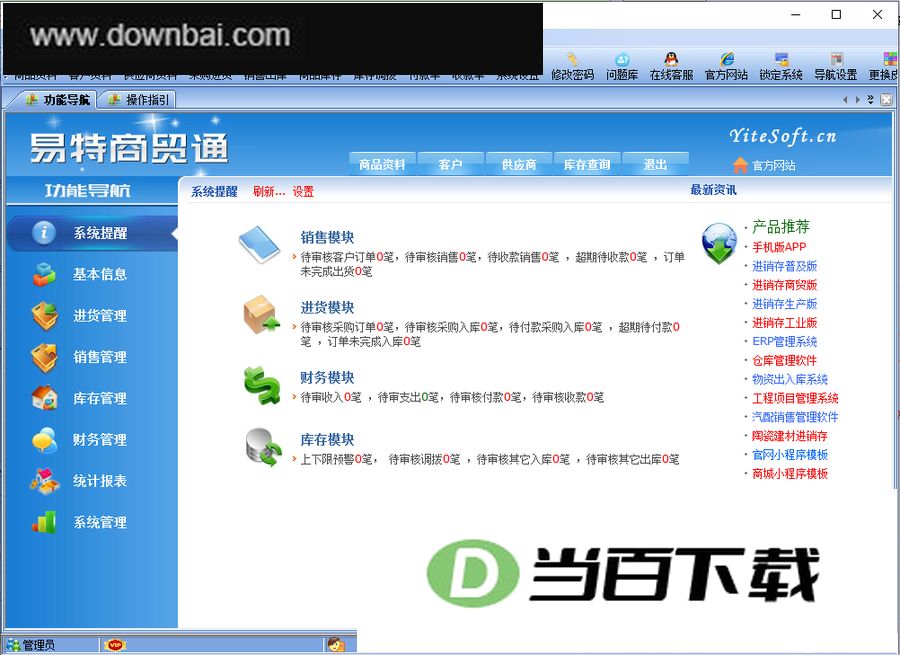The image size is (900, 655).
Task: Select 系统提醒 in the left sidebar
Action: tap(92, 233)
